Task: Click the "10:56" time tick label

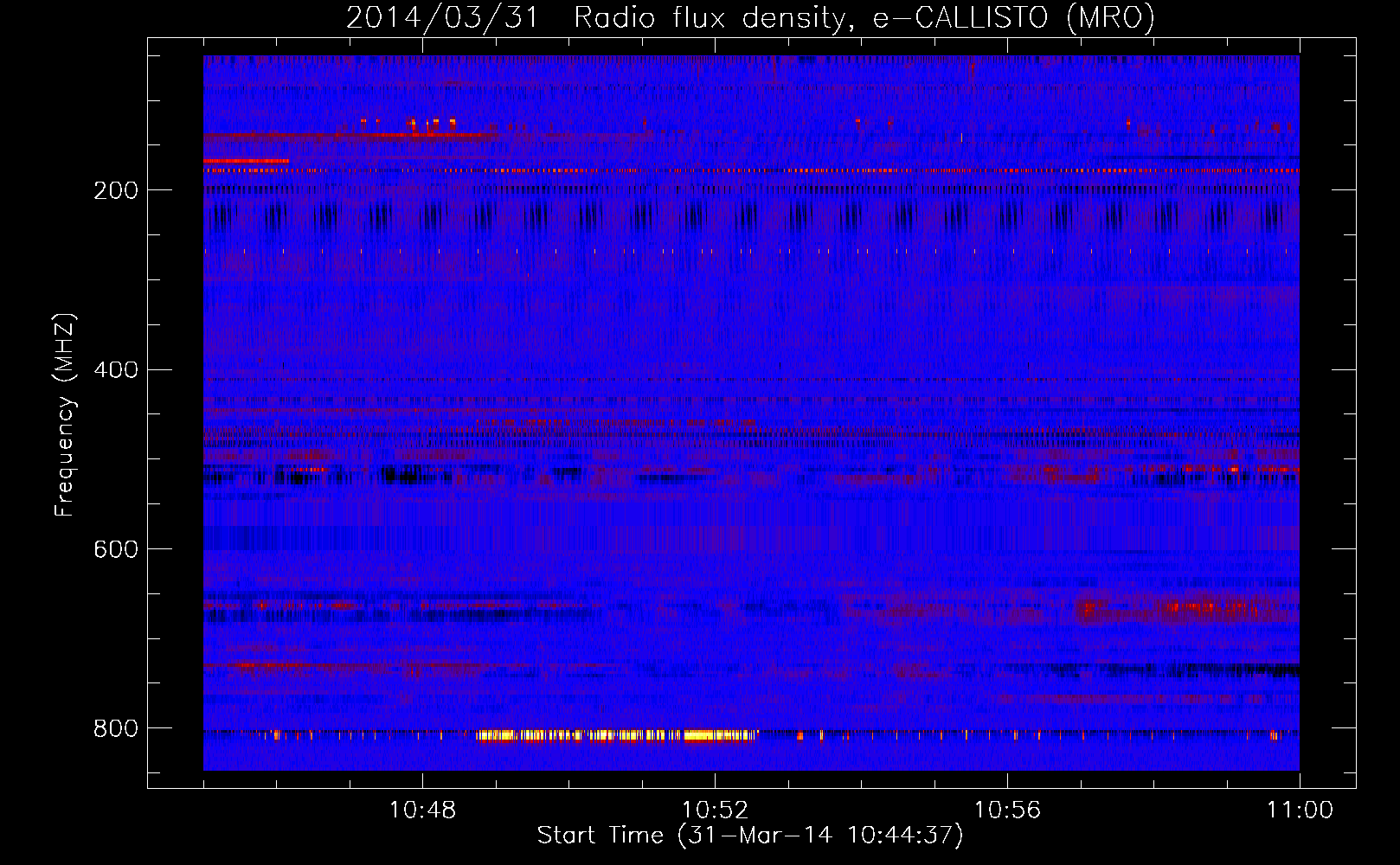Action: point(1007,811)
